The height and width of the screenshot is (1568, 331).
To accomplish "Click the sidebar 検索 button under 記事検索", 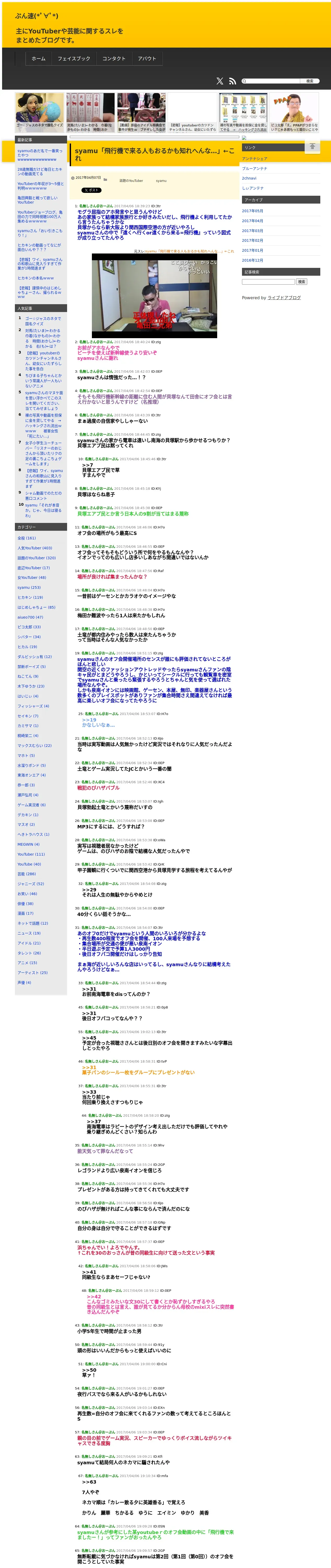I will point(302,282).
